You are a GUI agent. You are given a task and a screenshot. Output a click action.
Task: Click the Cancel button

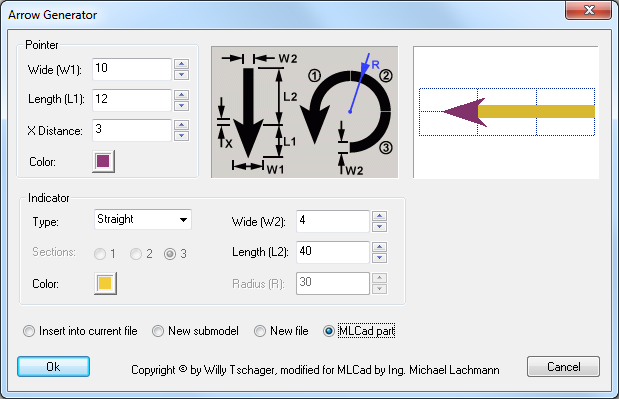(x=563, y=367)
